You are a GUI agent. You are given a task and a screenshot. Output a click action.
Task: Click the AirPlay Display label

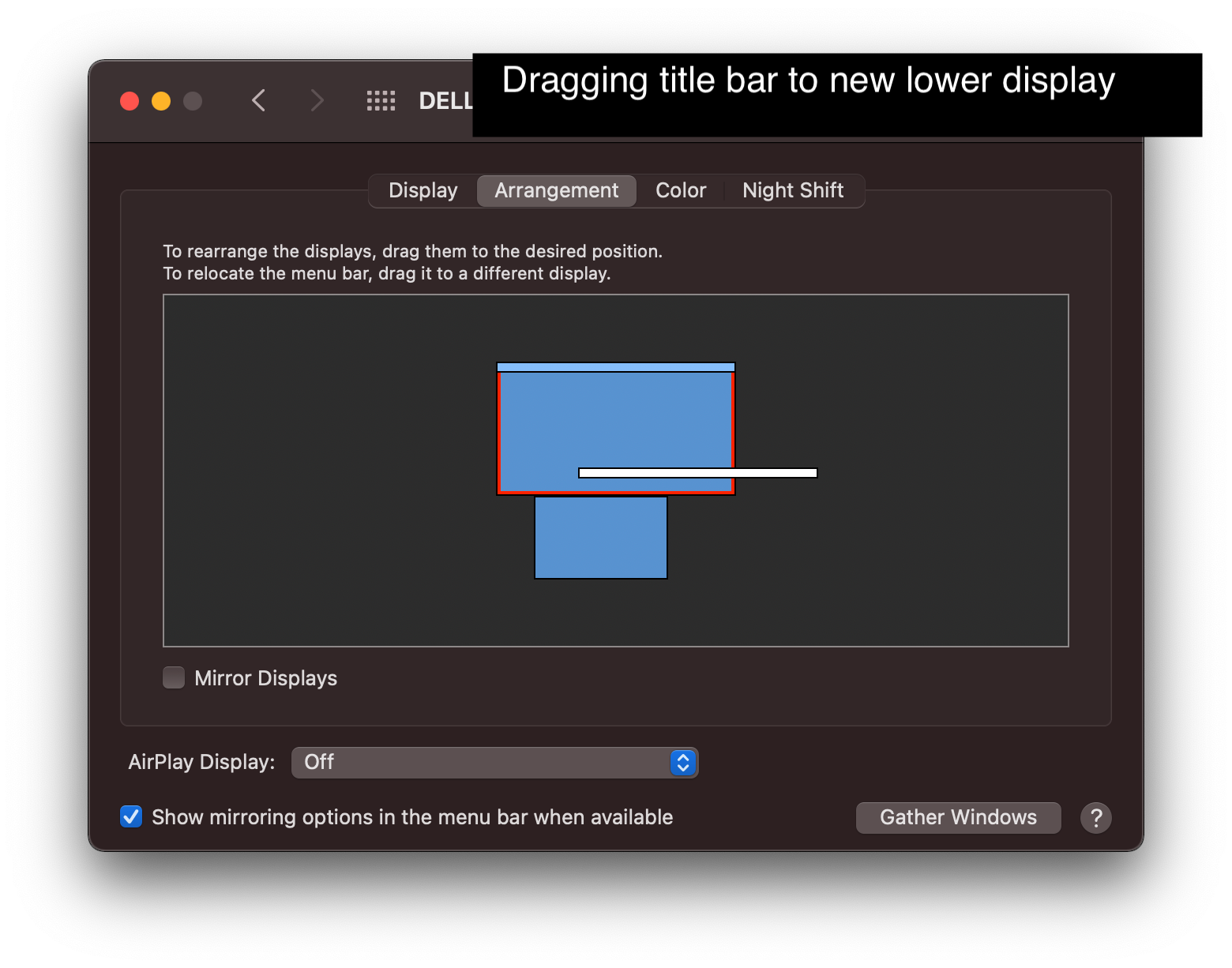[x=201, y=762]
